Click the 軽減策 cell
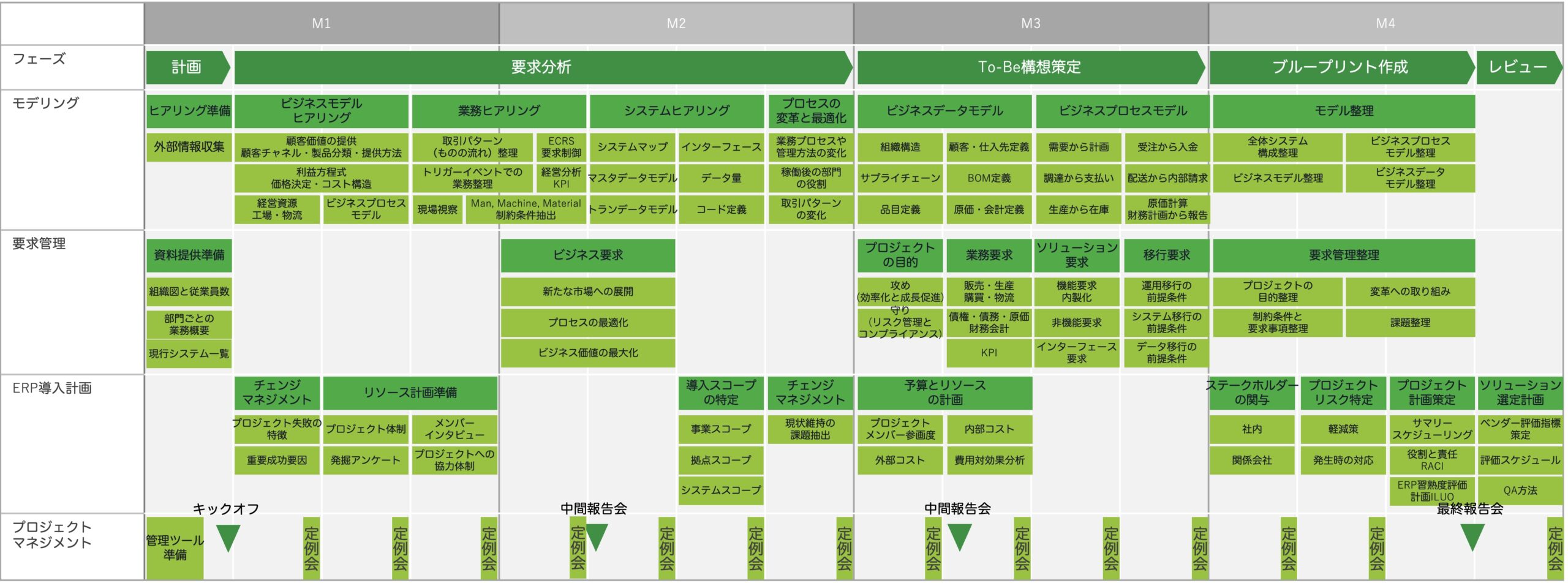The height and width of the screenshot is (583, 1568). [x=1343, y=429]
